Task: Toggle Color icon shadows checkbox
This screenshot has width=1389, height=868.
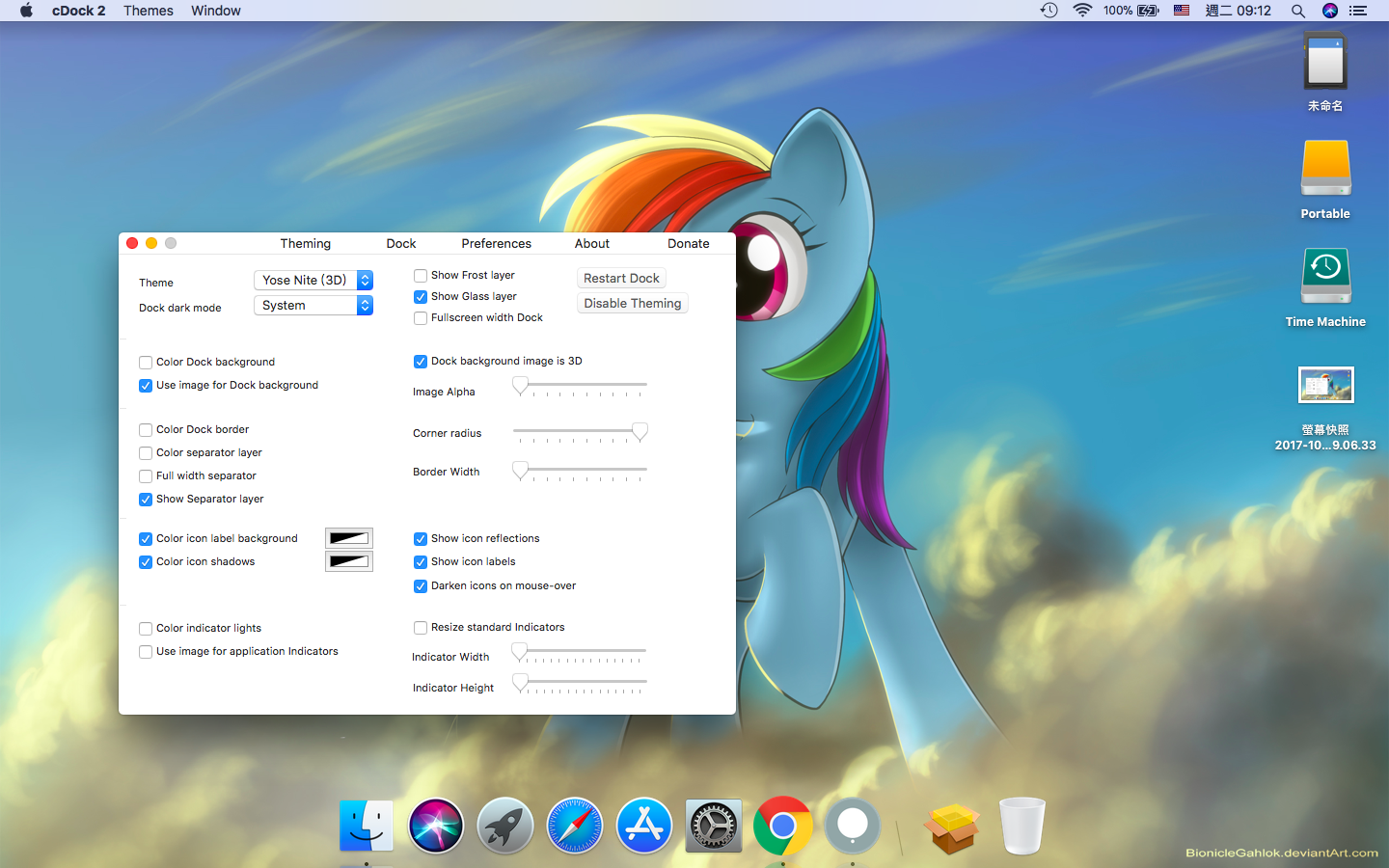Action: [x=146, y=562]
